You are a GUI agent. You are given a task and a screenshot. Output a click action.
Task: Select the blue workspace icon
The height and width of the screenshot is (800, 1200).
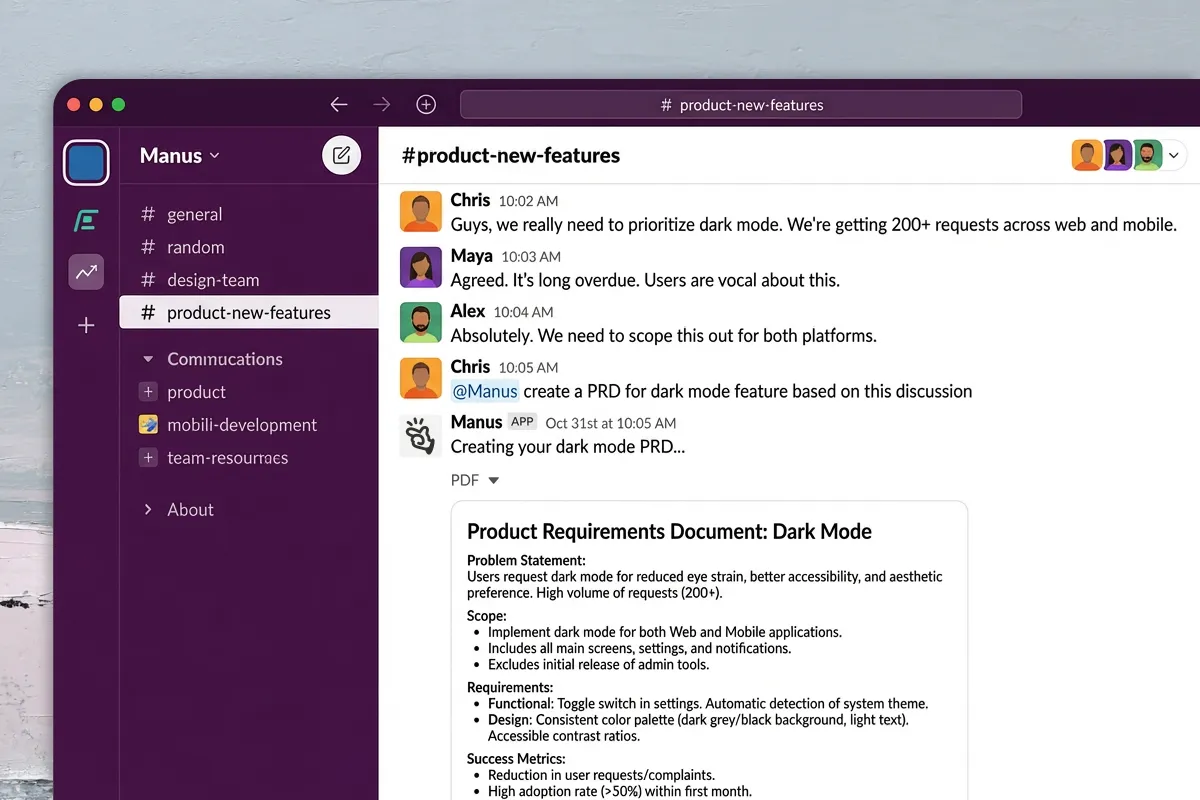point(86,163)
